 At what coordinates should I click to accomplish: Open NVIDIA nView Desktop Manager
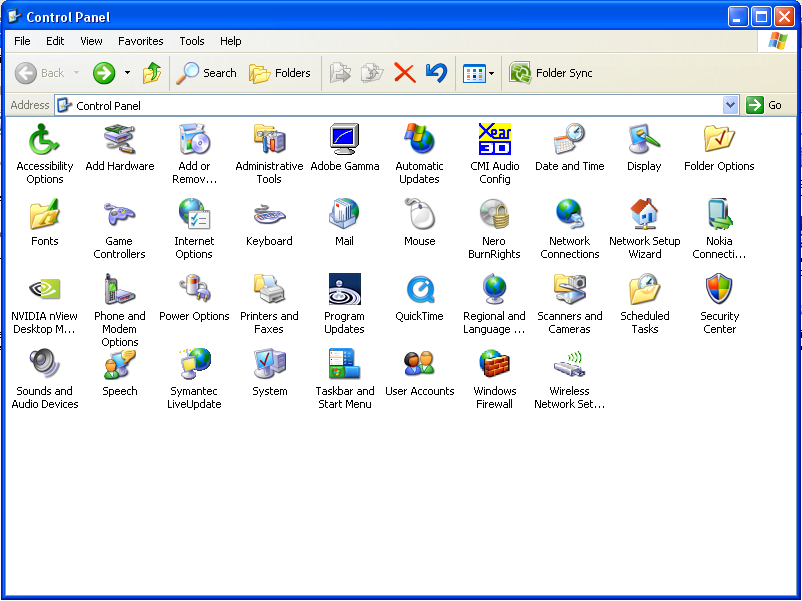point(45,290)
